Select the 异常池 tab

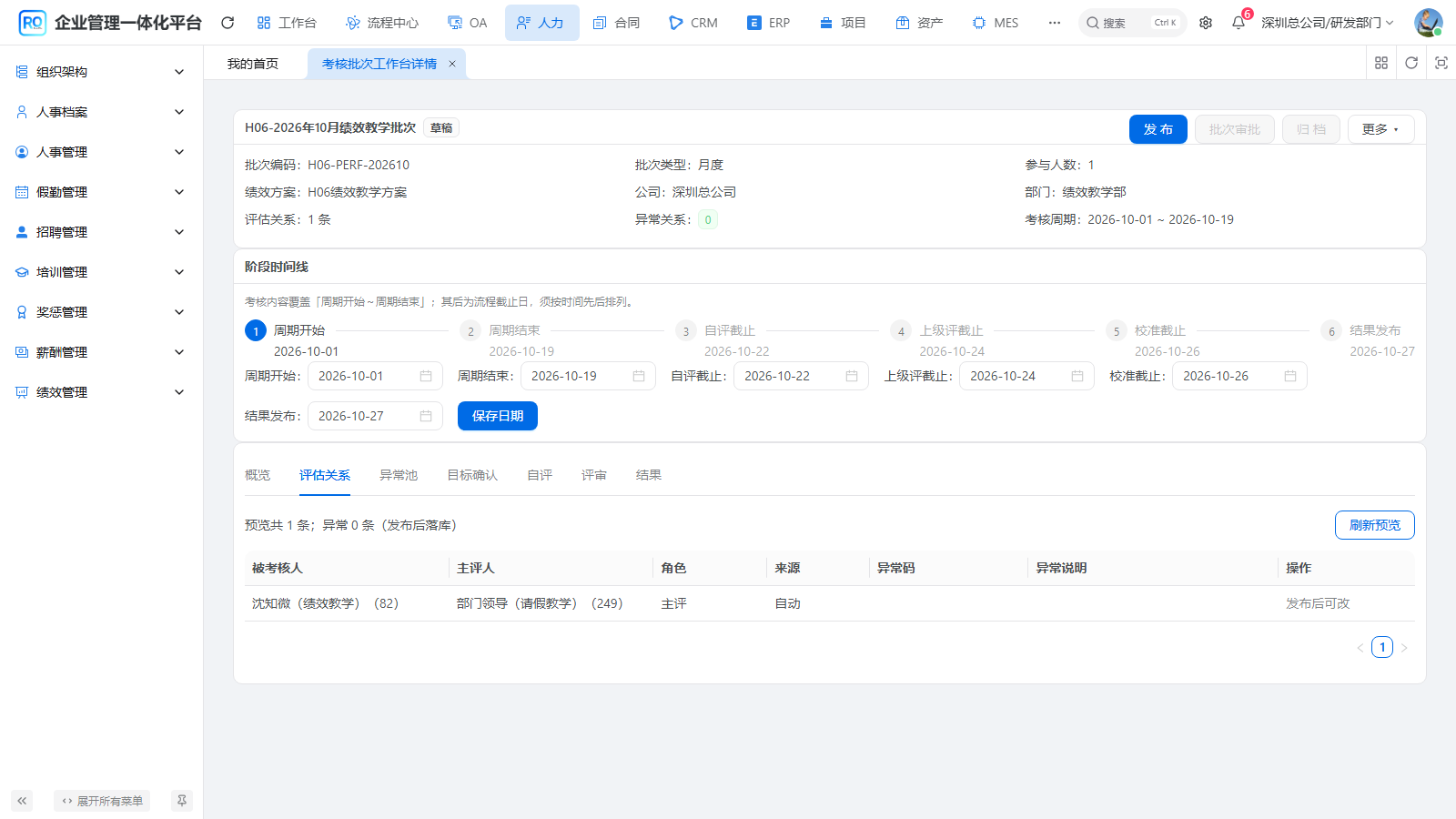tap(399, 475)
